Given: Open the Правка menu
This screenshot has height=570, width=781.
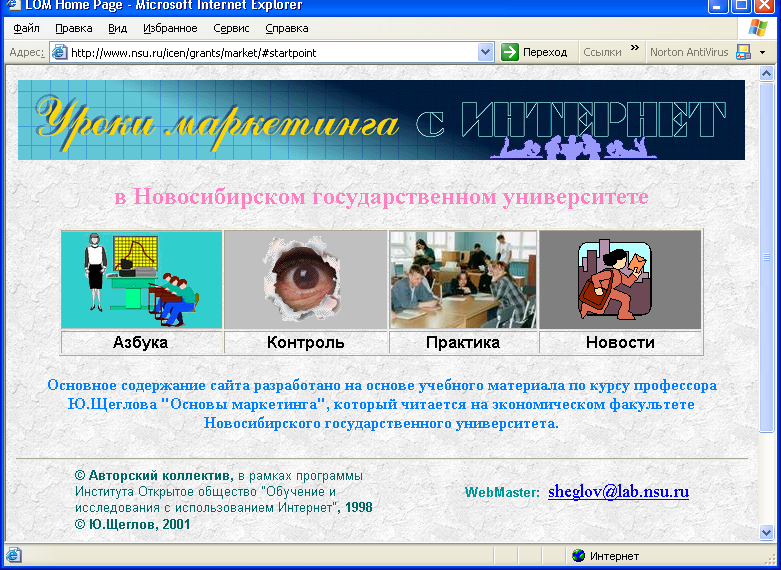Looking at the screenshot, I should point(74,28).
